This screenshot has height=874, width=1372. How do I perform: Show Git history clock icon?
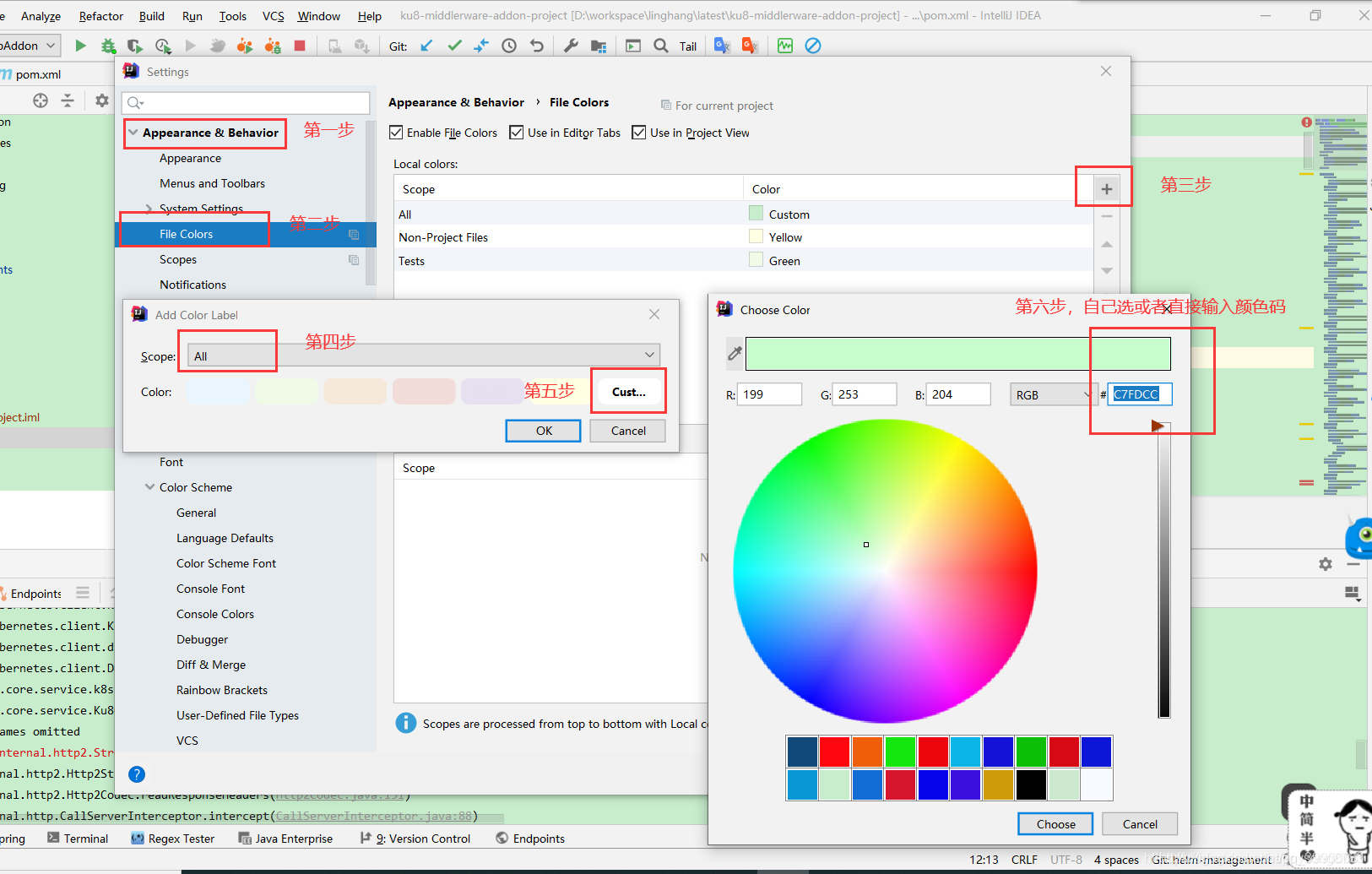click(x=509, y=46)
